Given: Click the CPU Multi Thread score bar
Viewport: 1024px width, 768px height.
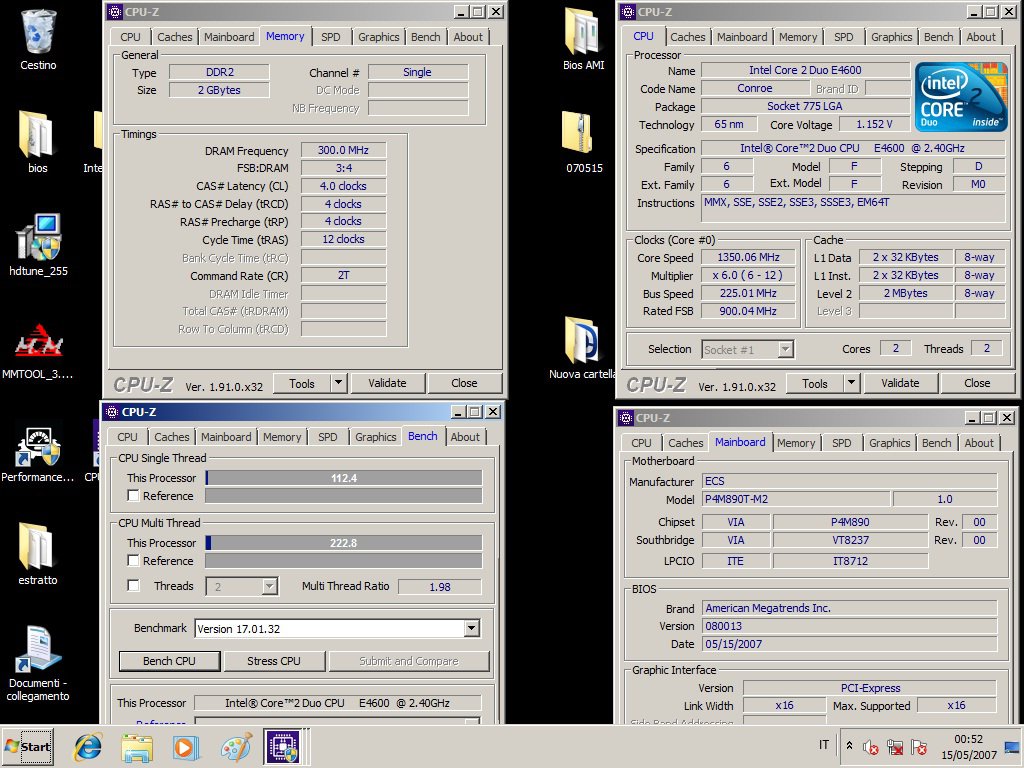Looking at the screenshot, I should (x=344, y=543).
